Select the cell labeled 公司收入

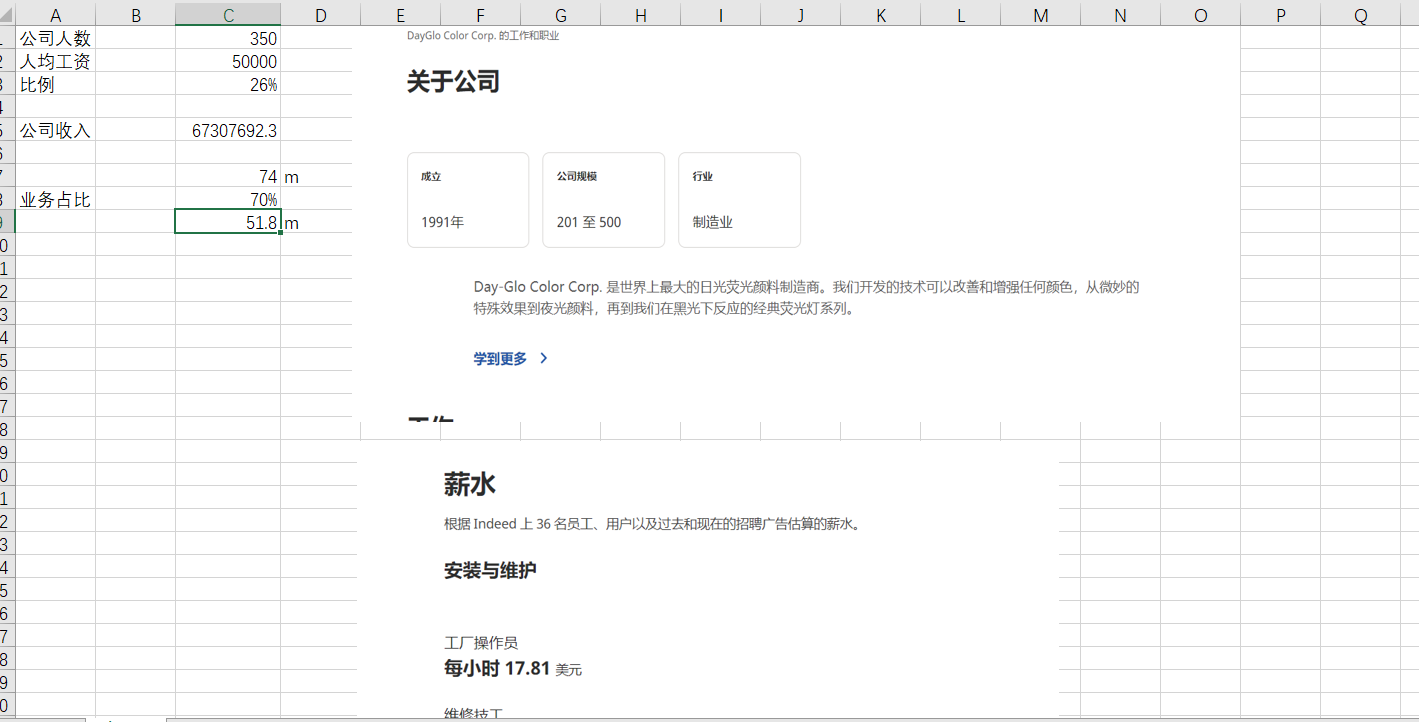pos(55,130)
